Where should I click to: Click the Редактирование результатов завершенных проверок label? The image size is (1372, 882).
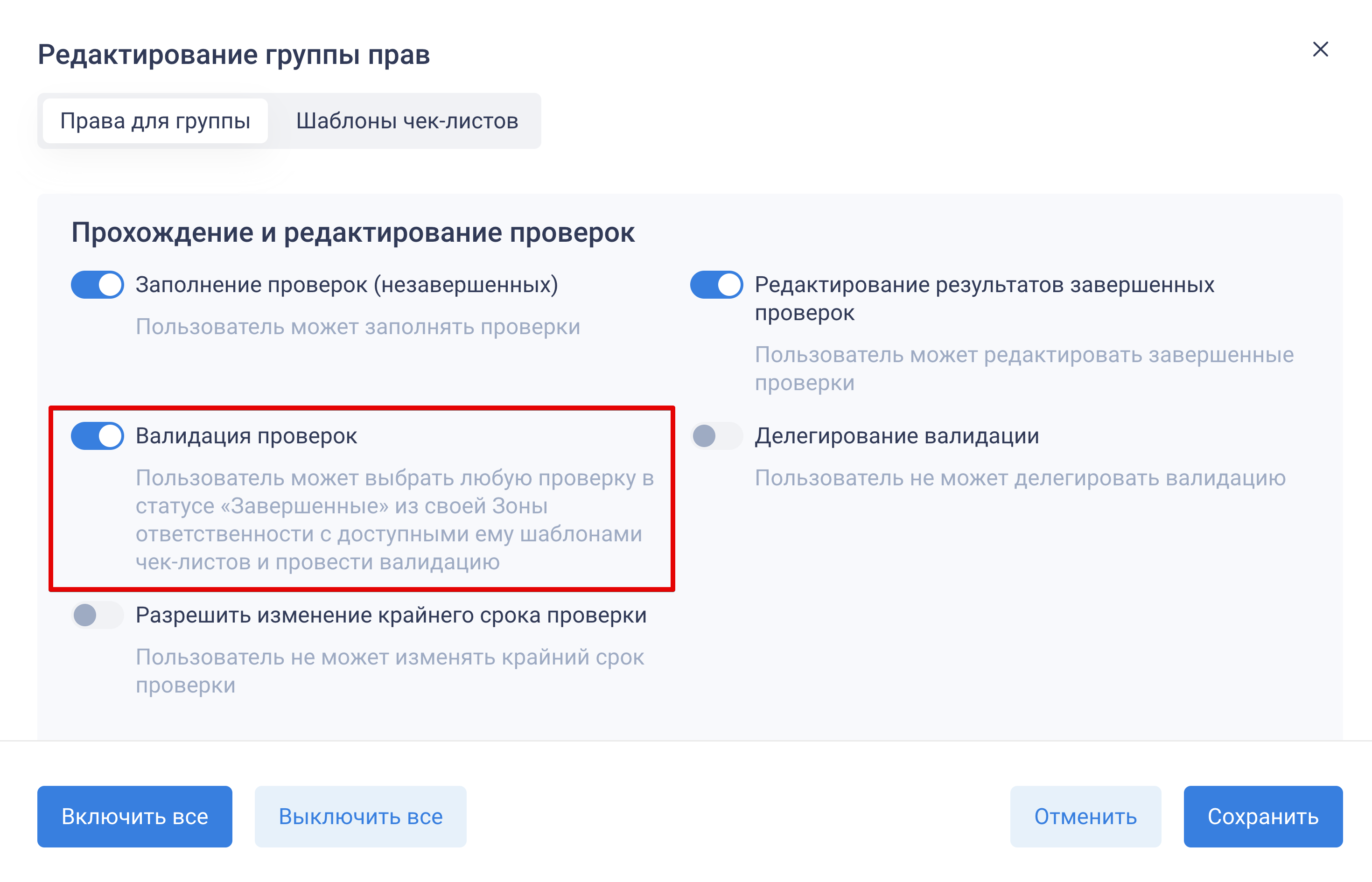(984, 298)
